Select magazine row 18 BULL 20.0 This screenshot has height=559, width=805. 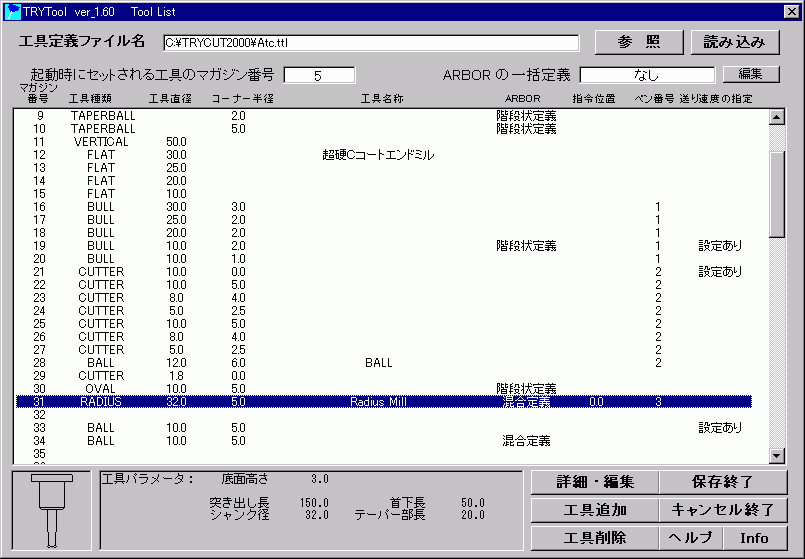tap(384, 233)
